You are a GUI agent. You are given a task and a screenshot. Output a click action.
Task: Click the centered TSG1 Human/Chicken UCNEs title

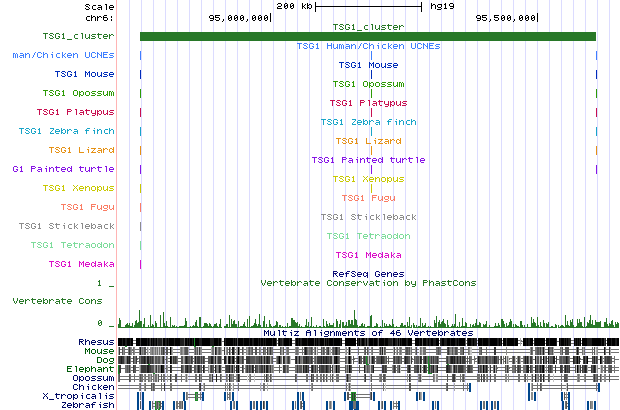368,46
